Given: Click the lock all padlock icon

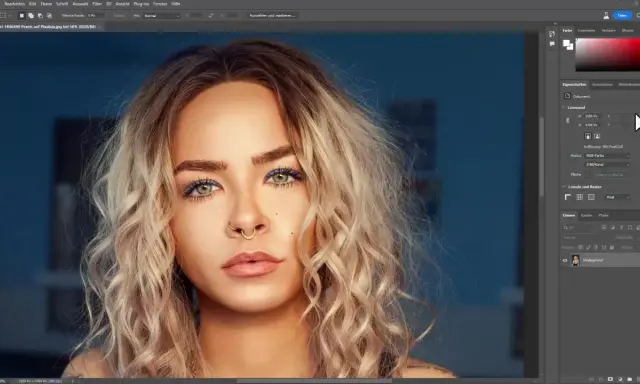Looking at the screenshot, I should tap(611, 247).
